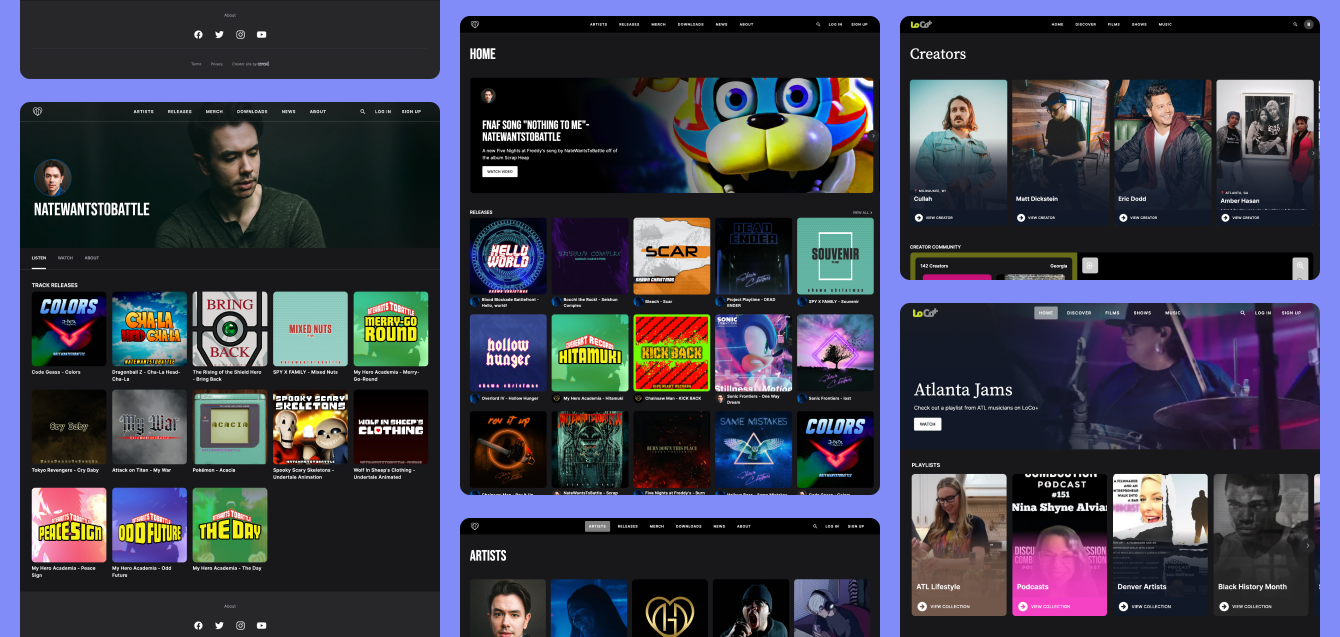
Task: Click View Creator arrow under Cullah
Action: [919, 217]
